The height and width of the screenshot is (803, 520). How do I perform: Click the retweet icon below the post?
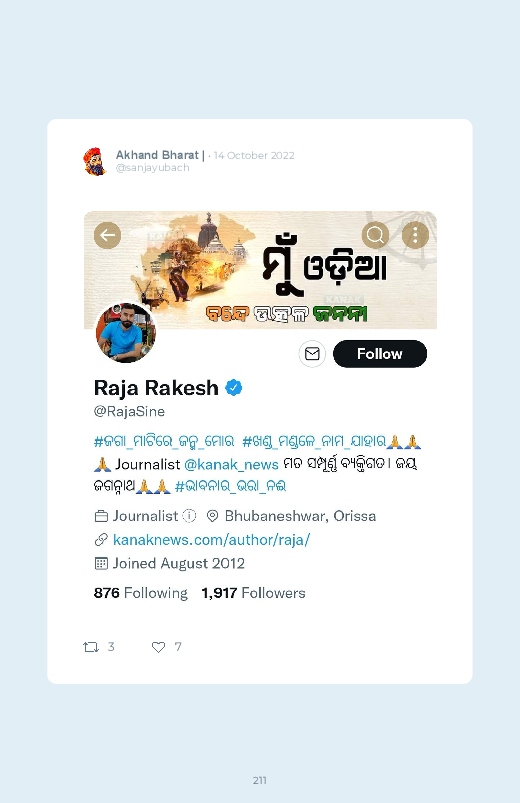click(x=91, y=647)
